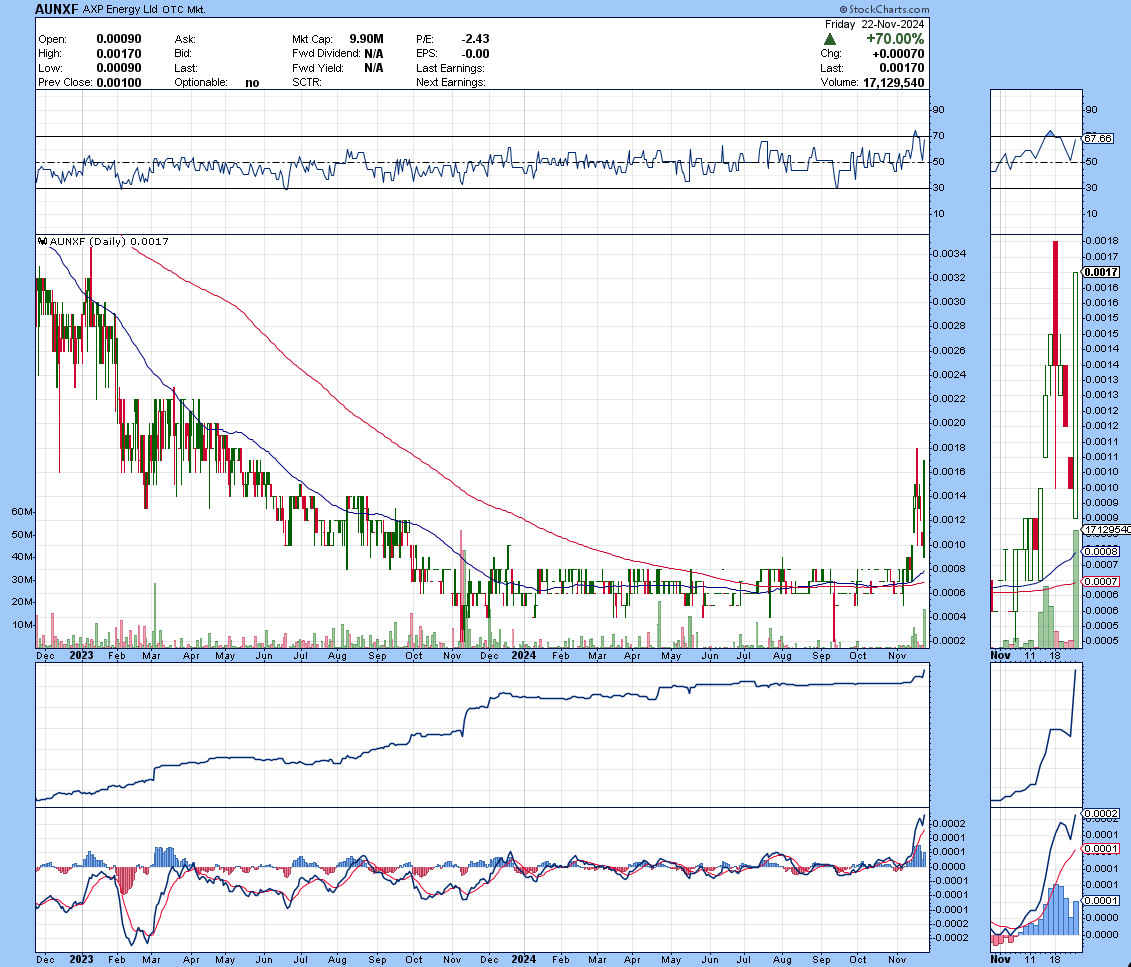Click the boxed 0.0002 MACD value tag

1101,813
